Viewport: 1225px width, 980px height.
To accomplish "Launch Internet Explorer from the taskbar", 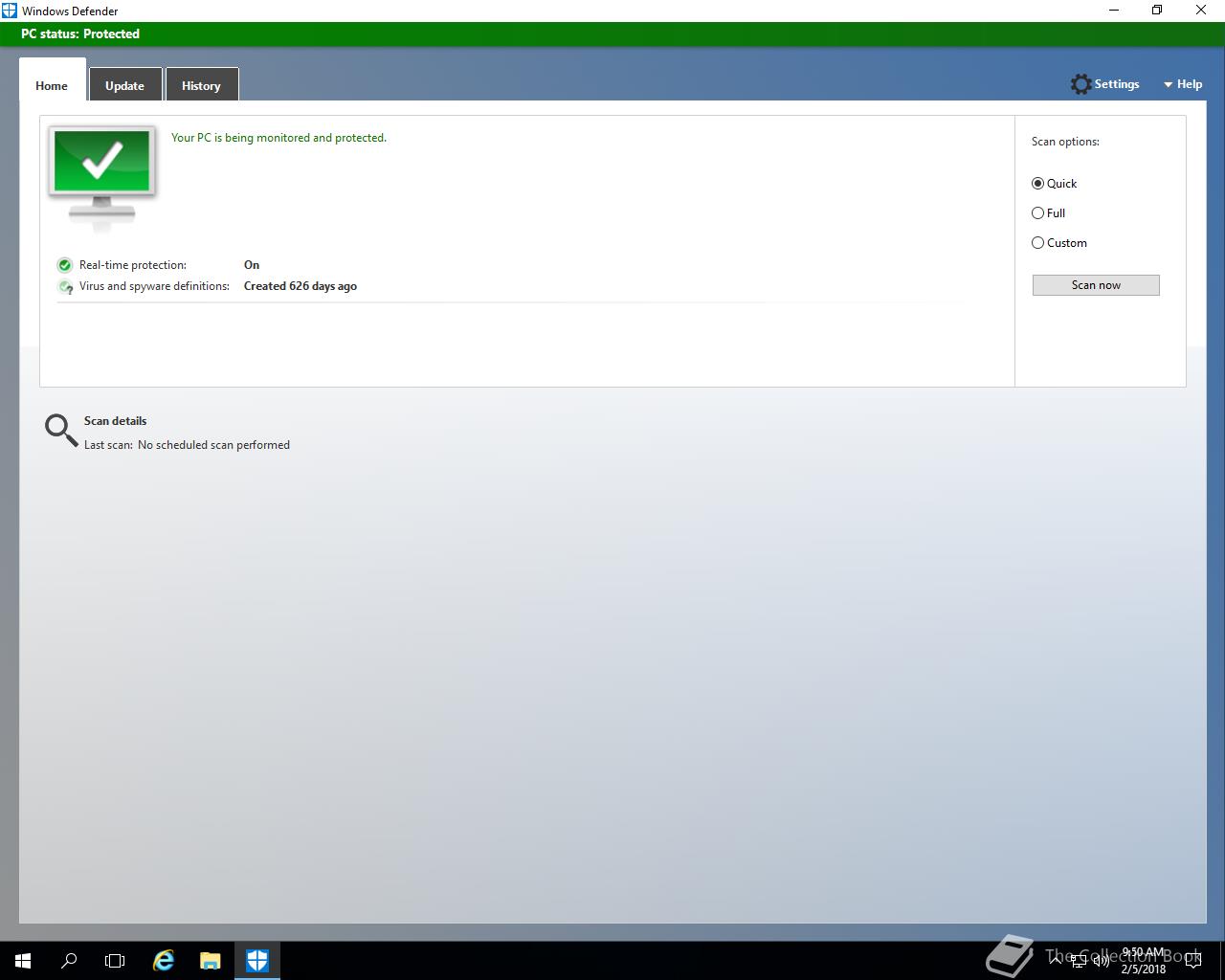I will (164, 961).
